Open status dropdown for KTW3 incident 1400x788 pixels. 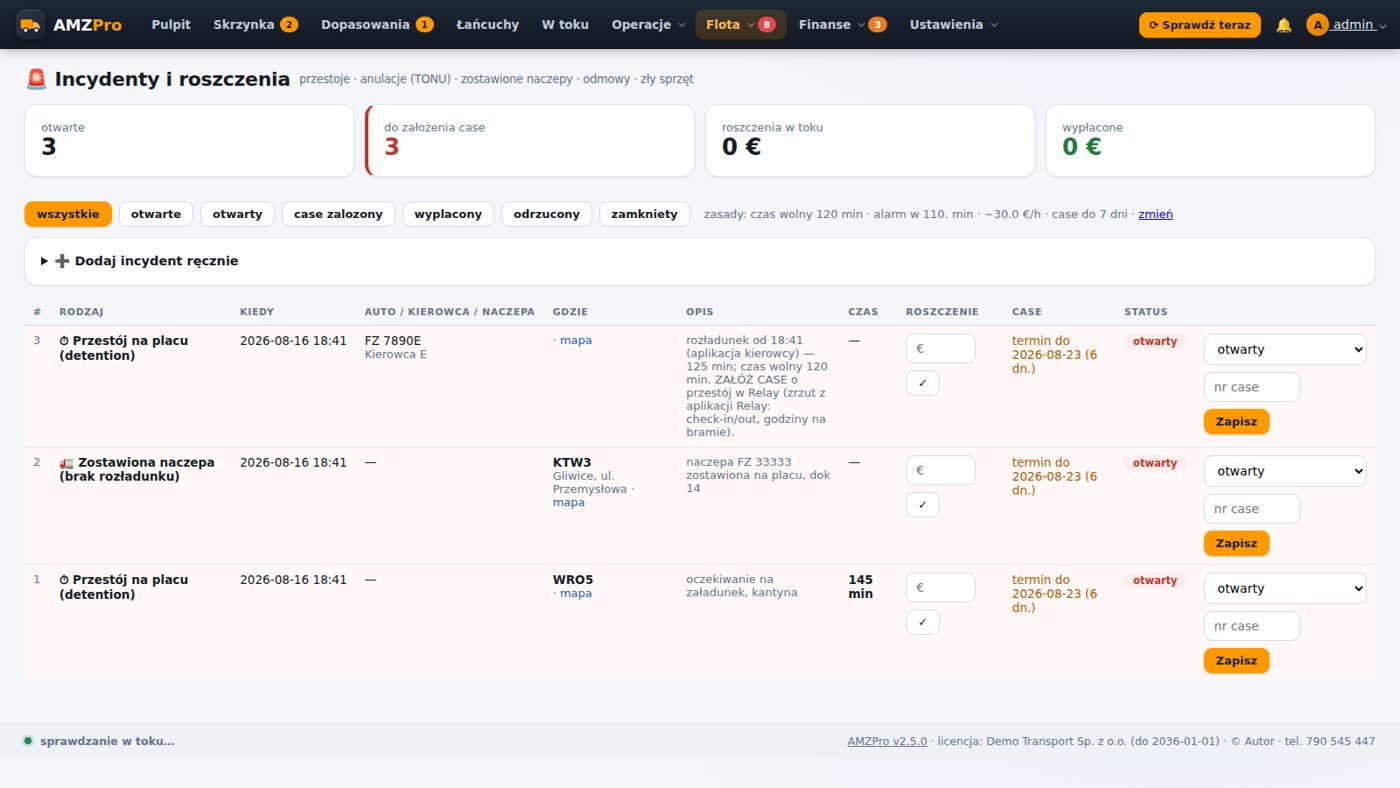pos(1285,471)
